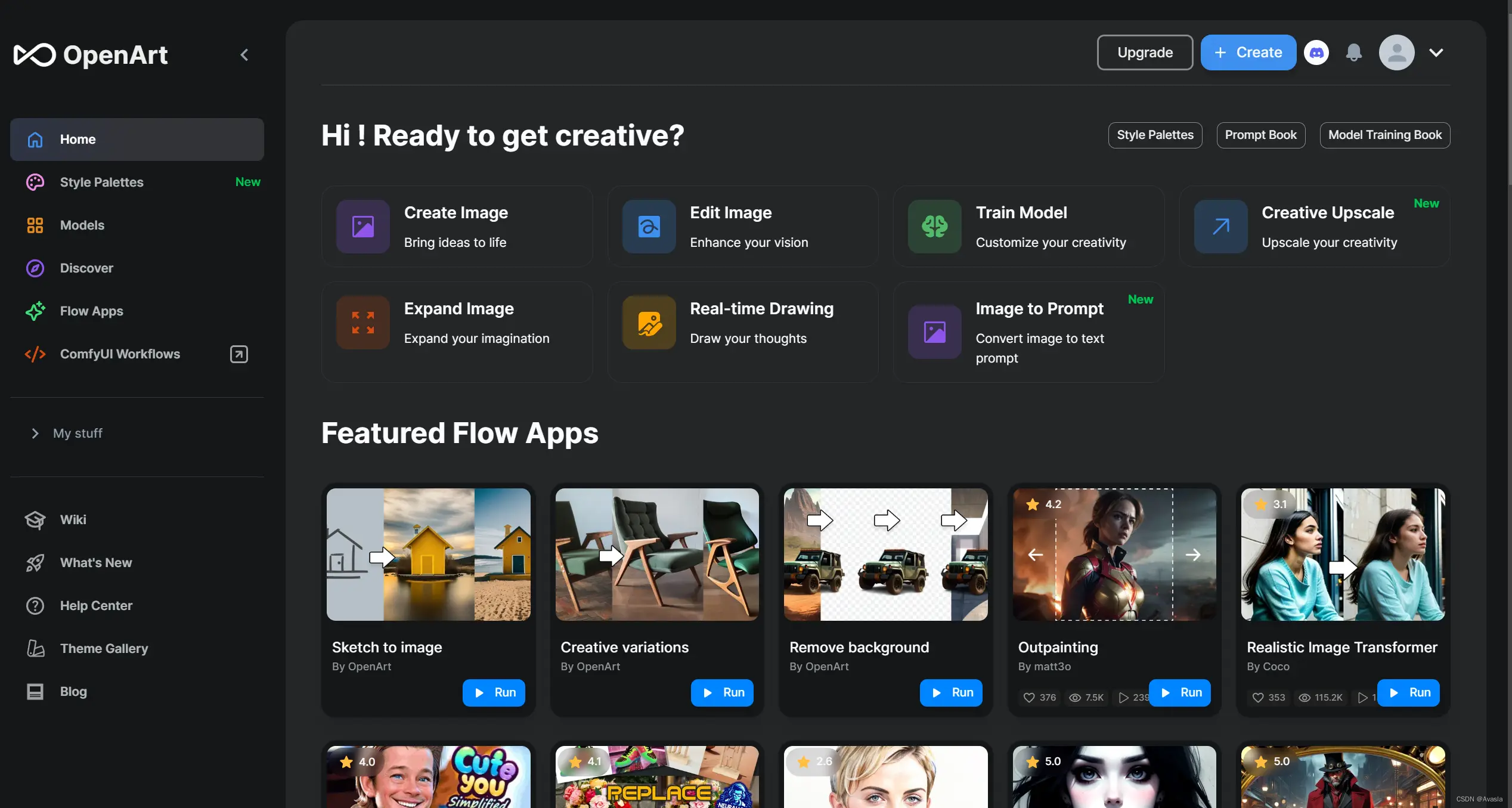The image size is (1512, 808).
Task: Collapse the sidebar with chevron arrow
Action: [x=244, y=55]
